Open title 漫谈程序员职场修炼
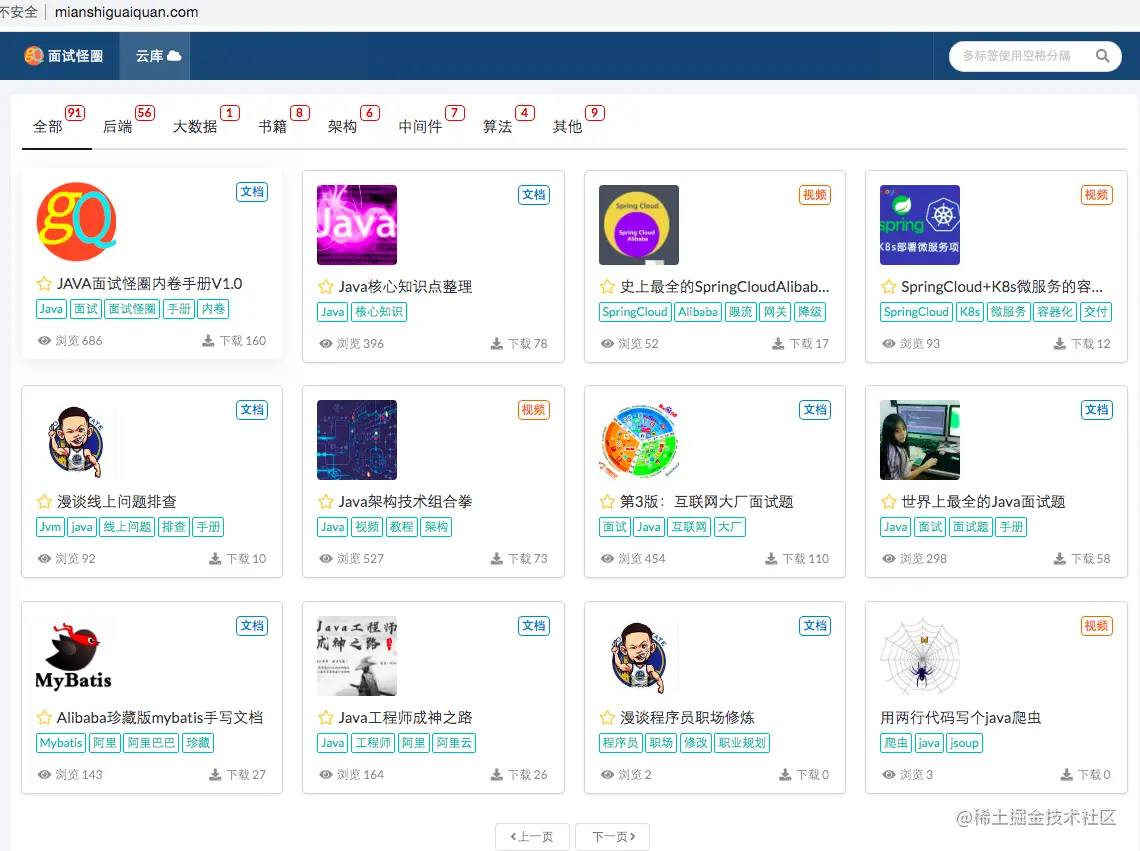The height and width of the screenshot is (851, 1140). point(687,718)
